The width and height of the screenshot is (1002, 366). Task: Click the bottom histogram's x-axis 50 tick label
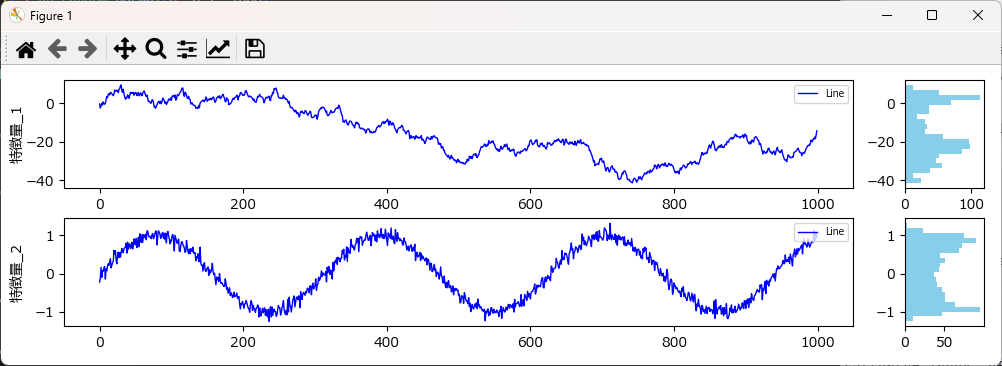(x=944, y=343)
